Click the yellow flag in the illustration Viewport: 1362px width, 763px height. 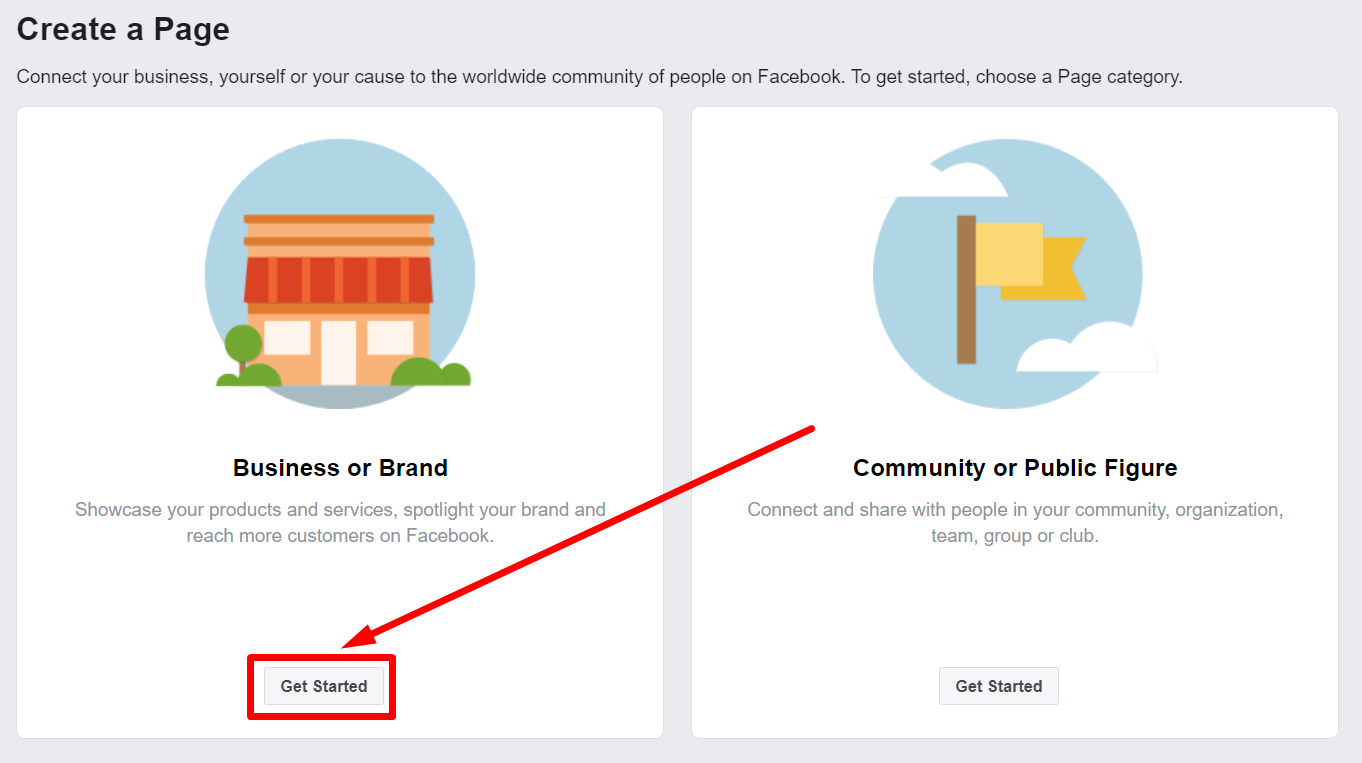(x=1010, y=255)
